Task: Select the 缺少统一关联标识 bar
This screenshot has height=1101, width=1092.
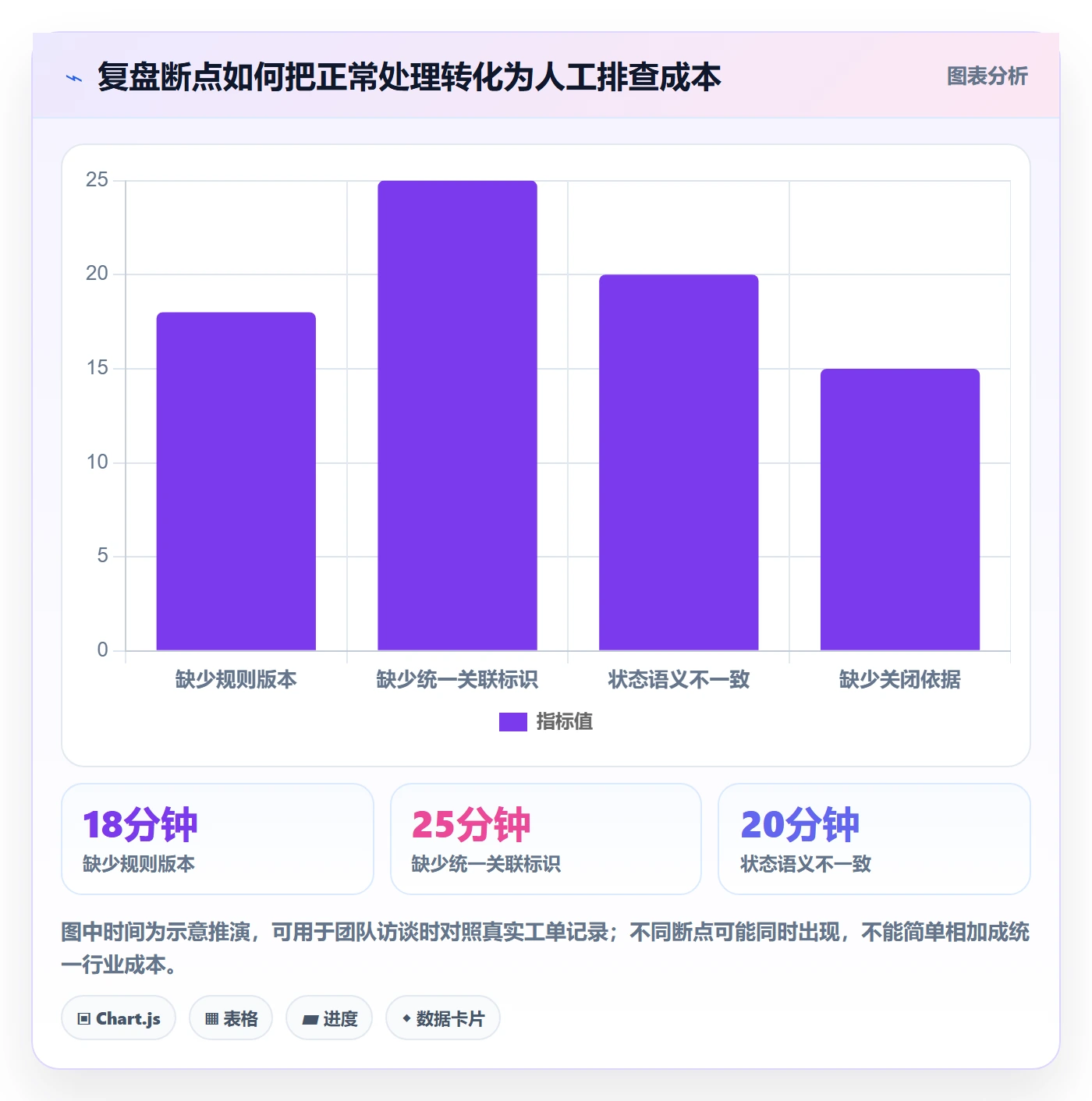Action: tap(457, 416)
